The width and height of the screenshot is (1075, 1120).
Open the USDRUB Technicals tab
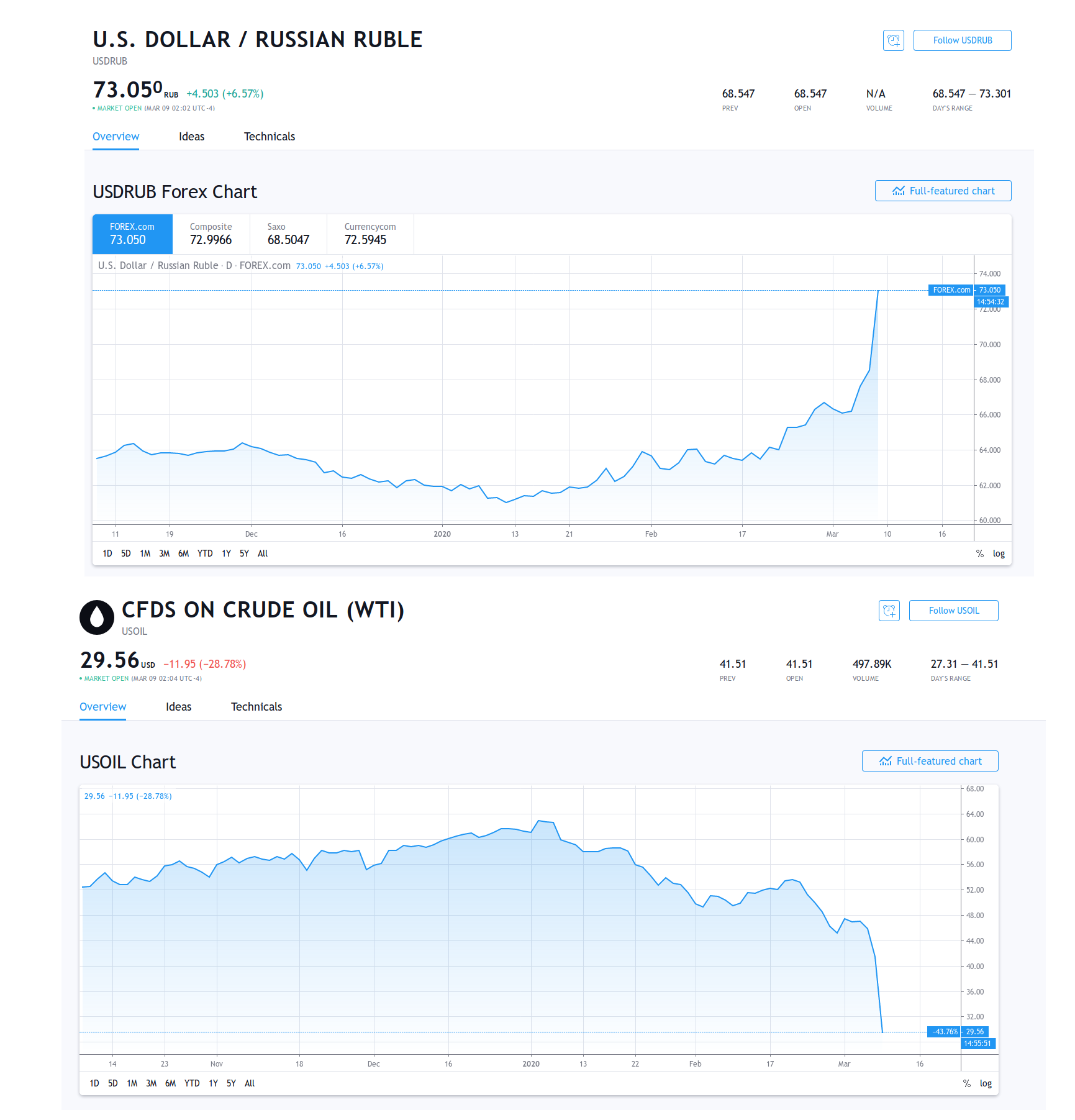[x=269, y=137]
